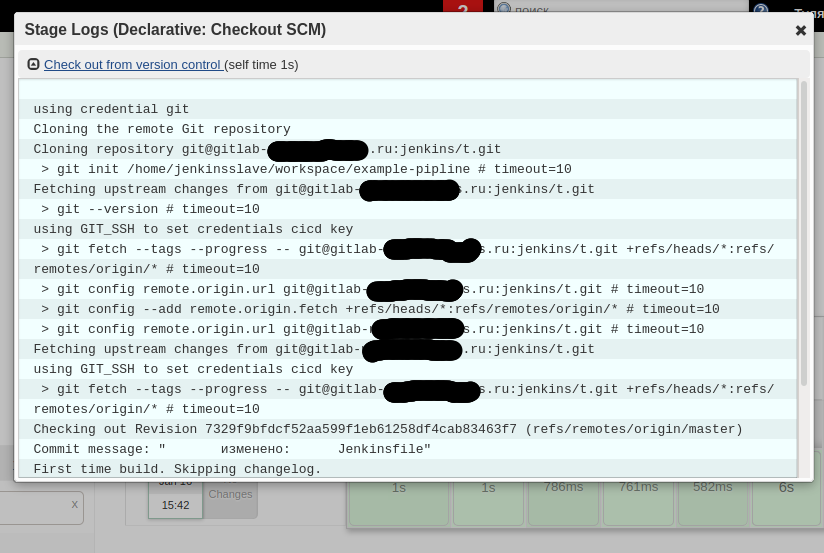This screenshot has width=824, height=553.
Task: Open Check out from version control link
Action: 132,64
